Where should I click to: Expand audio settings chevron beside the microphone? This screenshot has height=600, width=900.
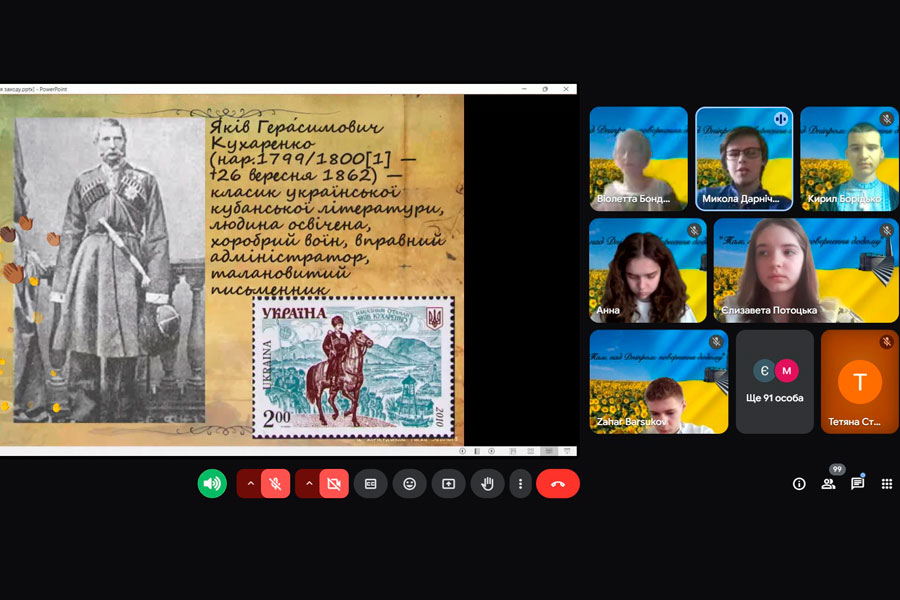(x=250, y=483)
